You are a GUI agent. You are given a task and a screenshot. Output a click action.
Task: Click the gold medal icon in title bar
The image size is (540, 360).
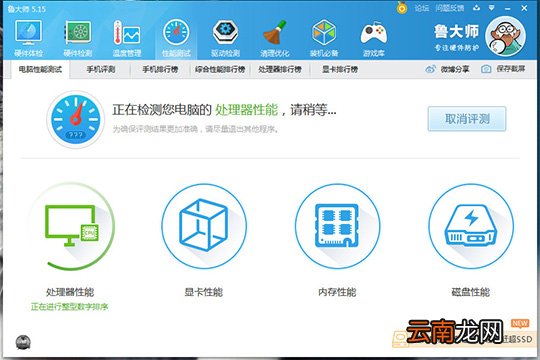click(402, 8)
